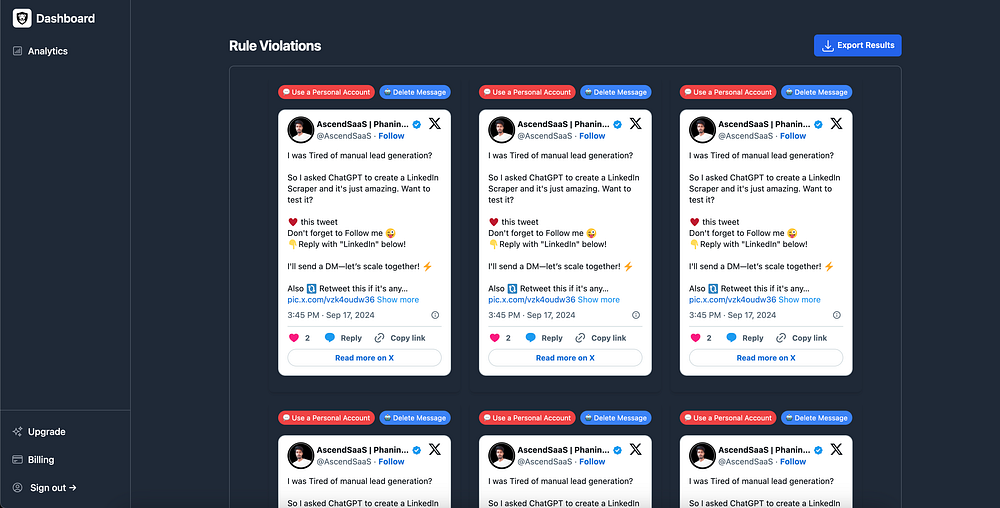Click Use a Personal Account tag above third tweet
The image size is (1000, 508).
(728, 92)
